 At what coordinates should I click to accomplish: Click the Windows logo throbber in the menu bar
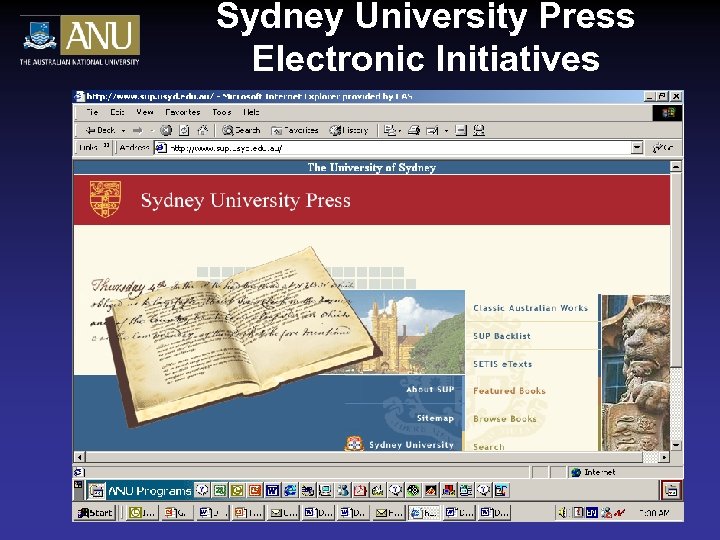click(668, 112)
